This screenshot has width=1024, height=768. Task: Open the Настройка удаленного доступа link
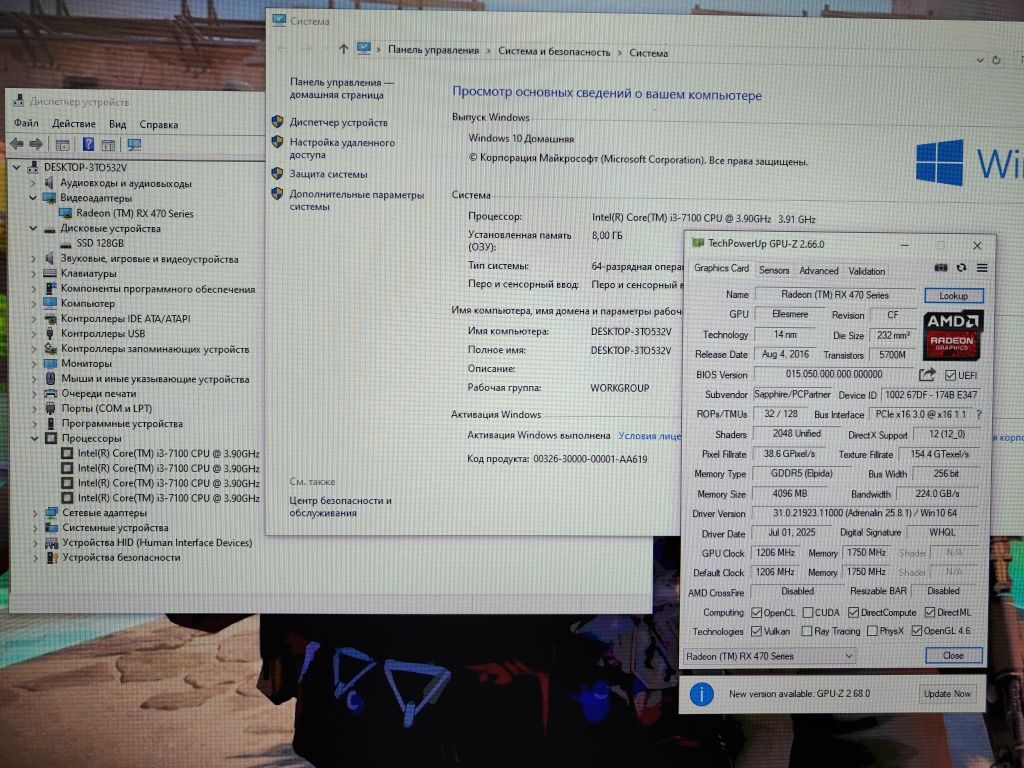[342, 148]
